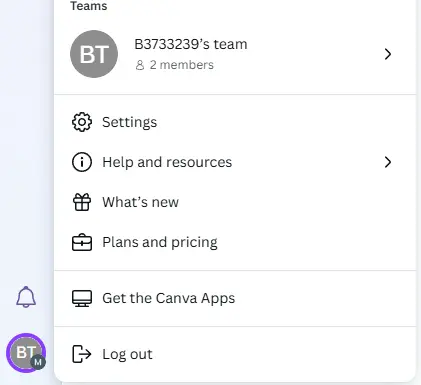The height and width of the screenshot is (385, 421).
Task: Open Plans and pricing
Action: (x=235, y=242)
